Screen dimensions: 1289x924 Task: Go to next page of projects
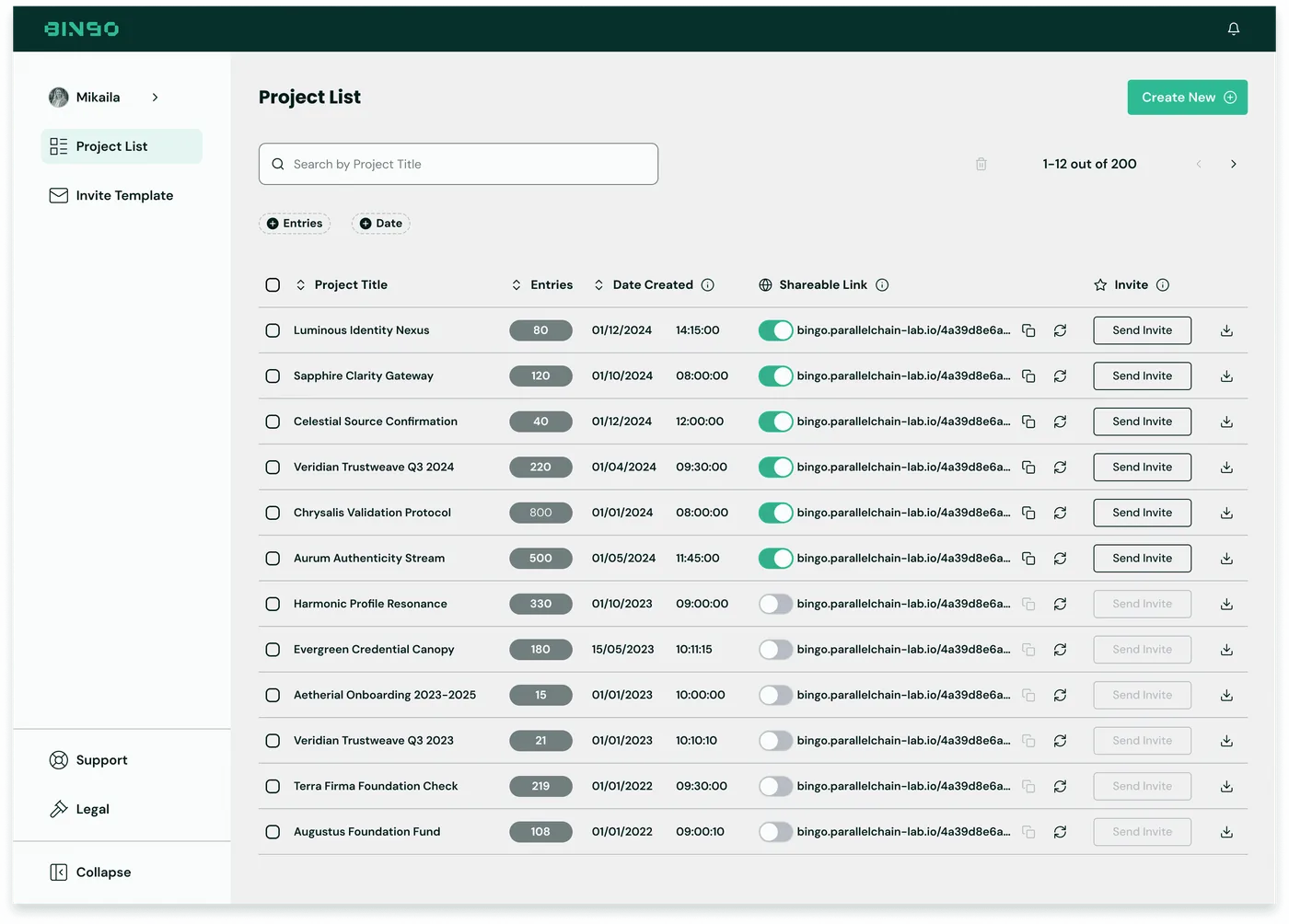(1234, 164)
